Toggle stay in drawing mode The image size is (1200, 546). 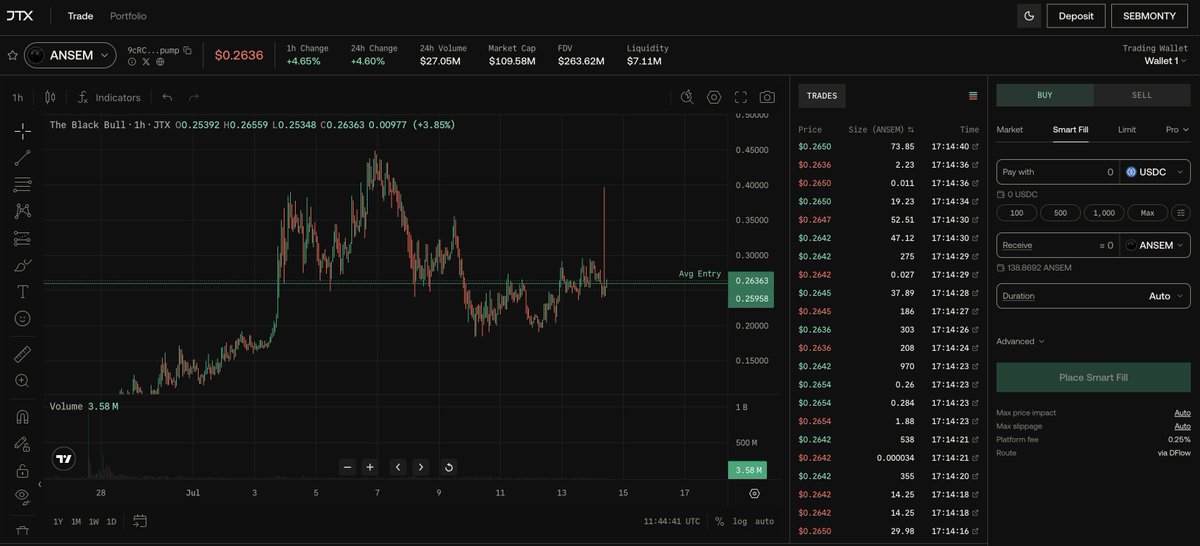pyautogui.click(x=22, y=443)
